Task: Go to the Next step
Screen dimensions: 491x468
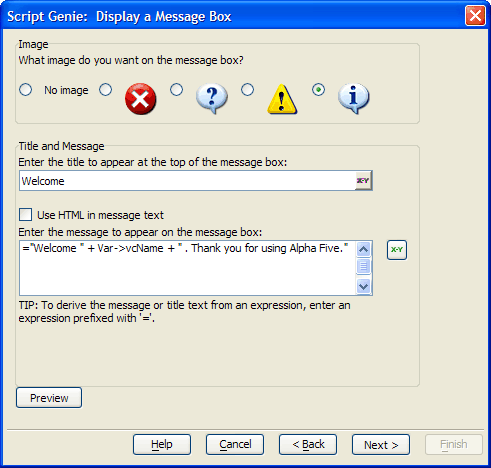Action: click(x=381, y=445)
